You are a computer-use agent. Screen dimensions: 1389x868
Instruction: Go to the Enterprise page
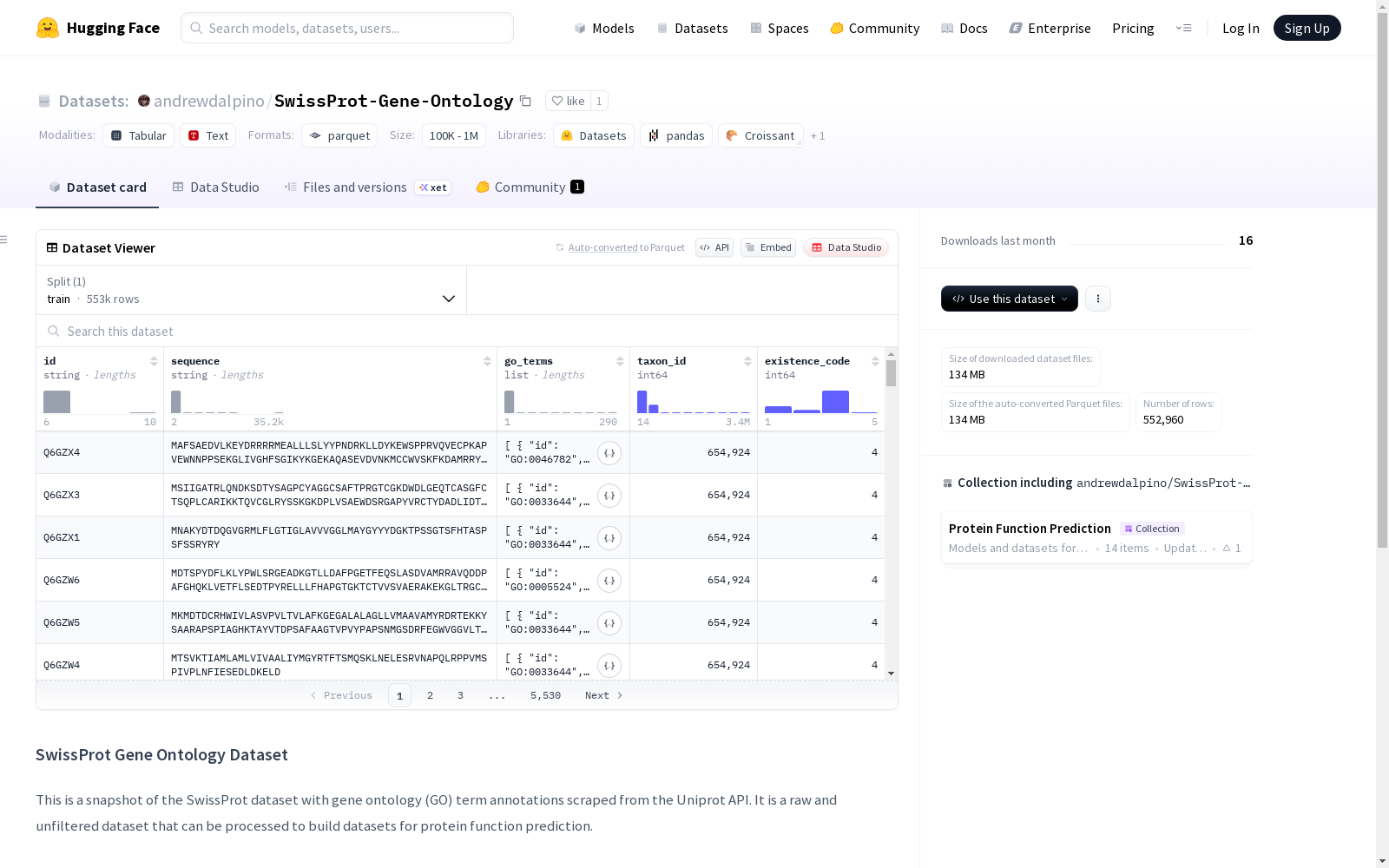[1050, 28]
